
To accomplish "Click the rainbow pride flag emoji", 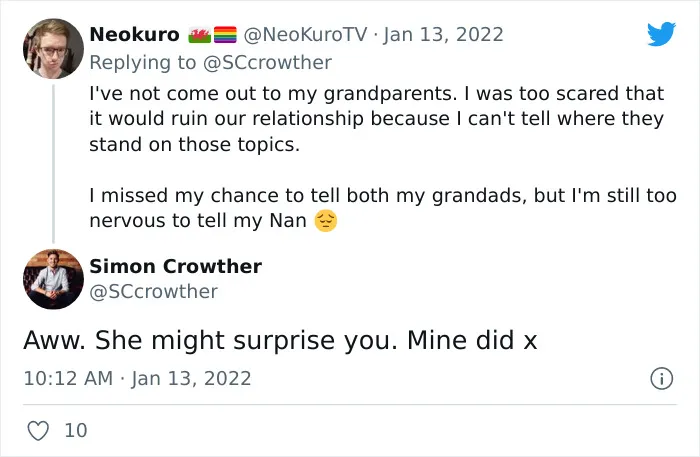I will tap(225, 35).
